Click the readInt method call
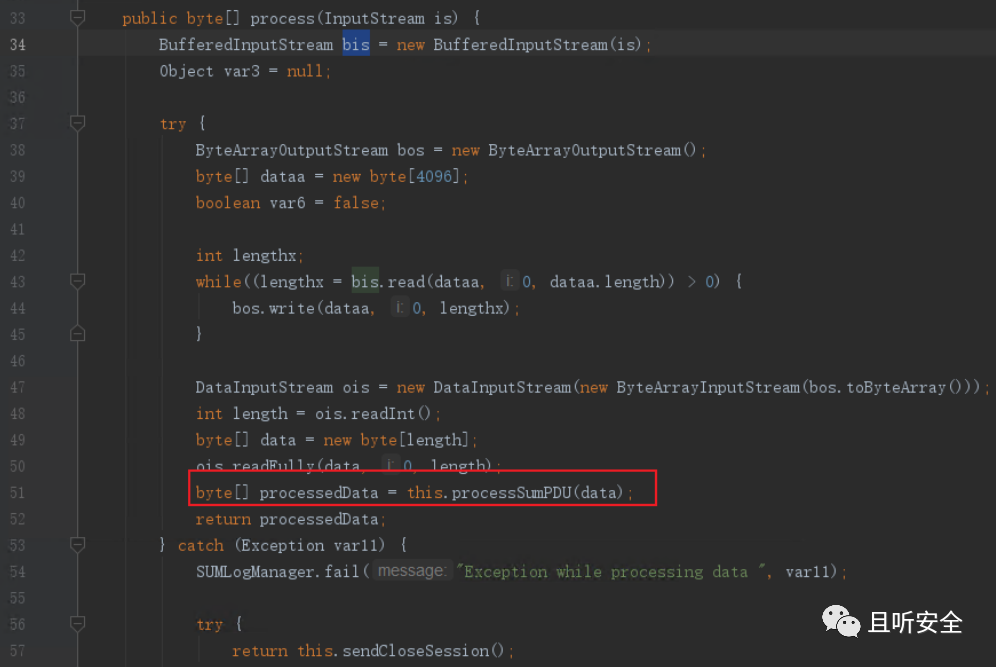Image resolution: width=996 pixels, height=667 pixels. click(391, 414)
